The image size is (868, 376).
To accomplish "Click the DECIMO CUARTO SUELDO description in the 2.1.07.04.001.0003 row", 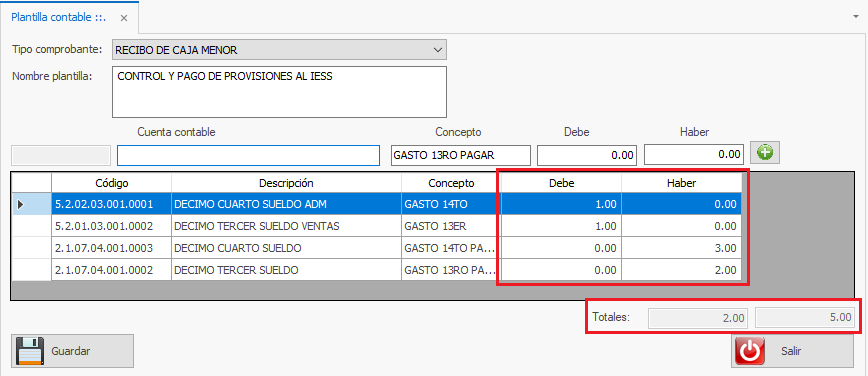I will click(286, 248).
